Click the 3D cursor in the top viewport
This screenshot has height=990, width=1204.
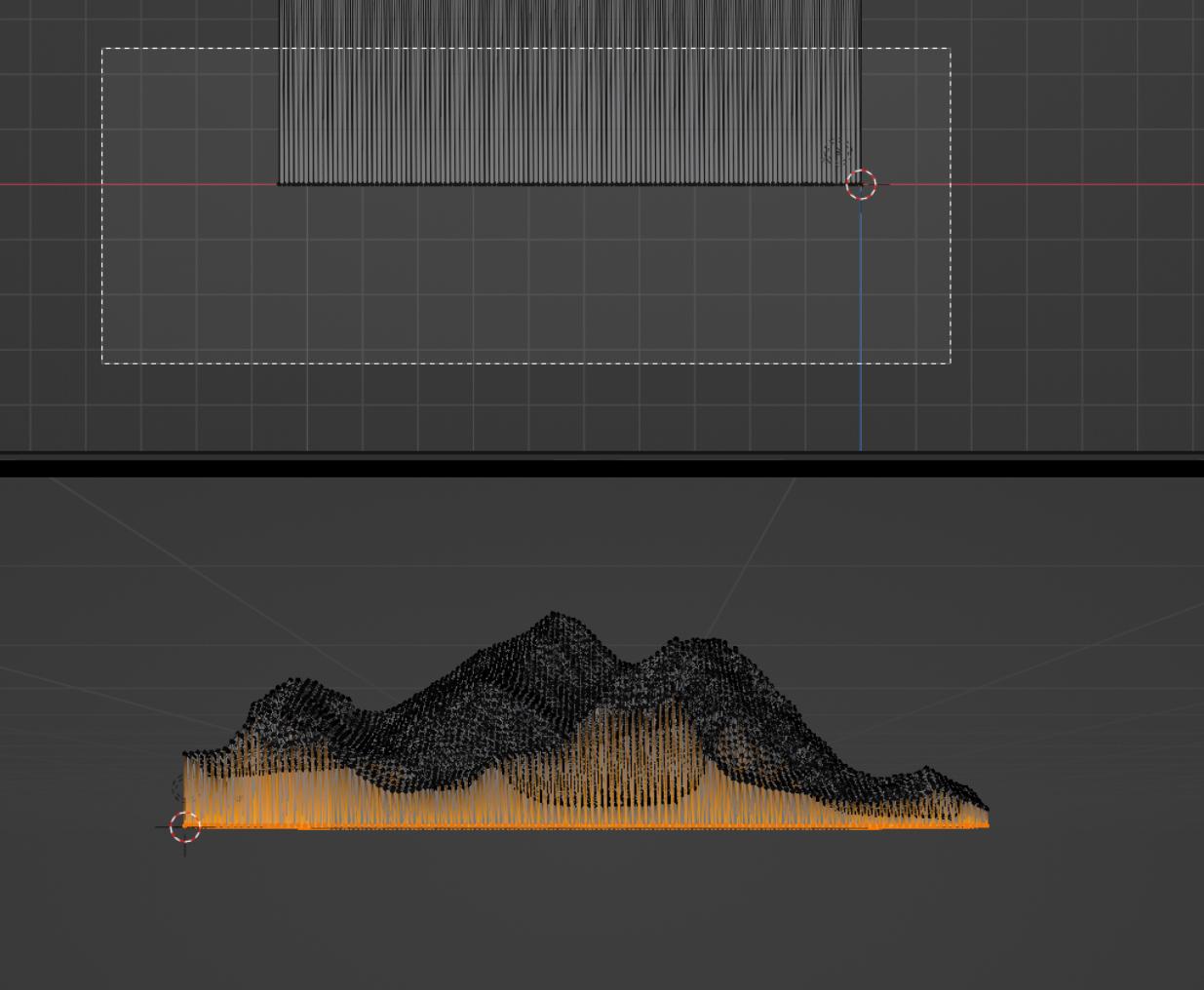click(861, 184)
